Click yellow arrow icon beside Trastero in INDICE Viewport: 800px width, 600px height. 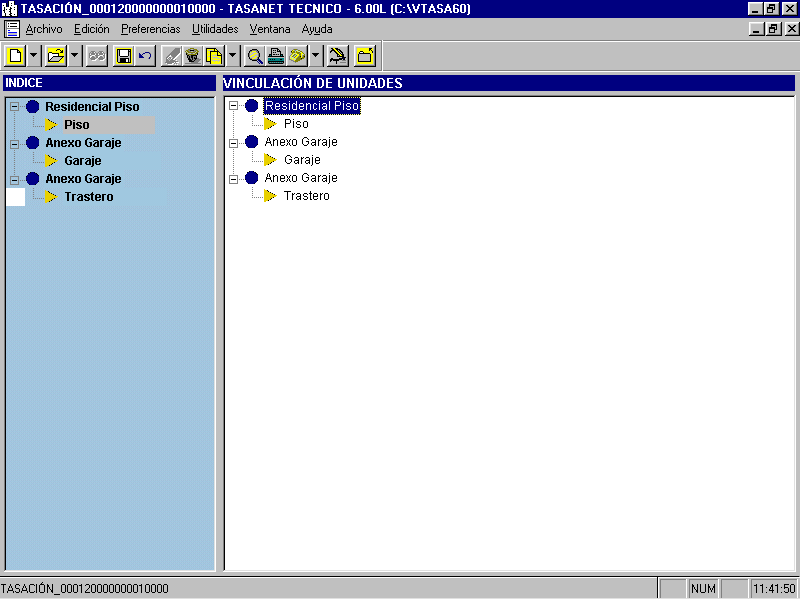click(51, 196)
